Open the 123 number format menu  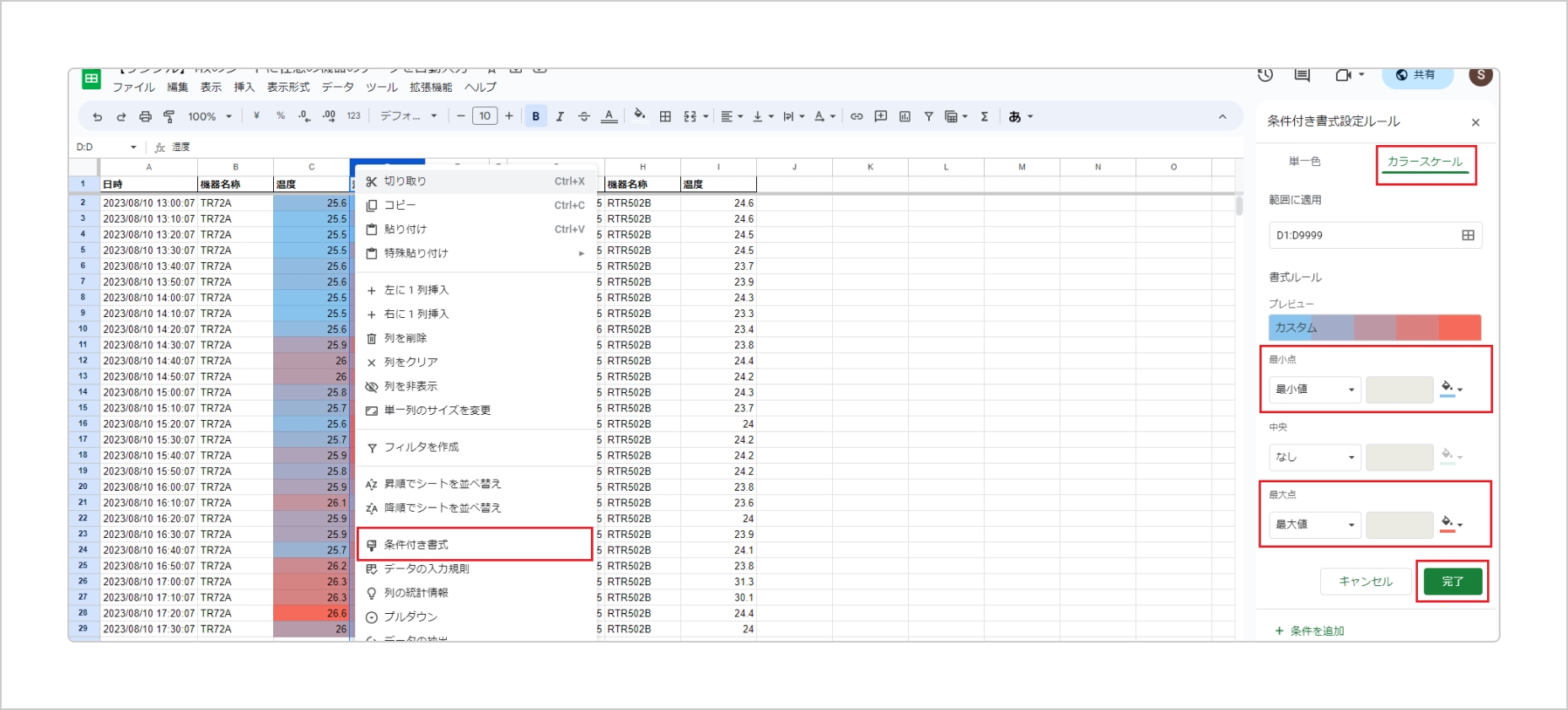point(353,116)
